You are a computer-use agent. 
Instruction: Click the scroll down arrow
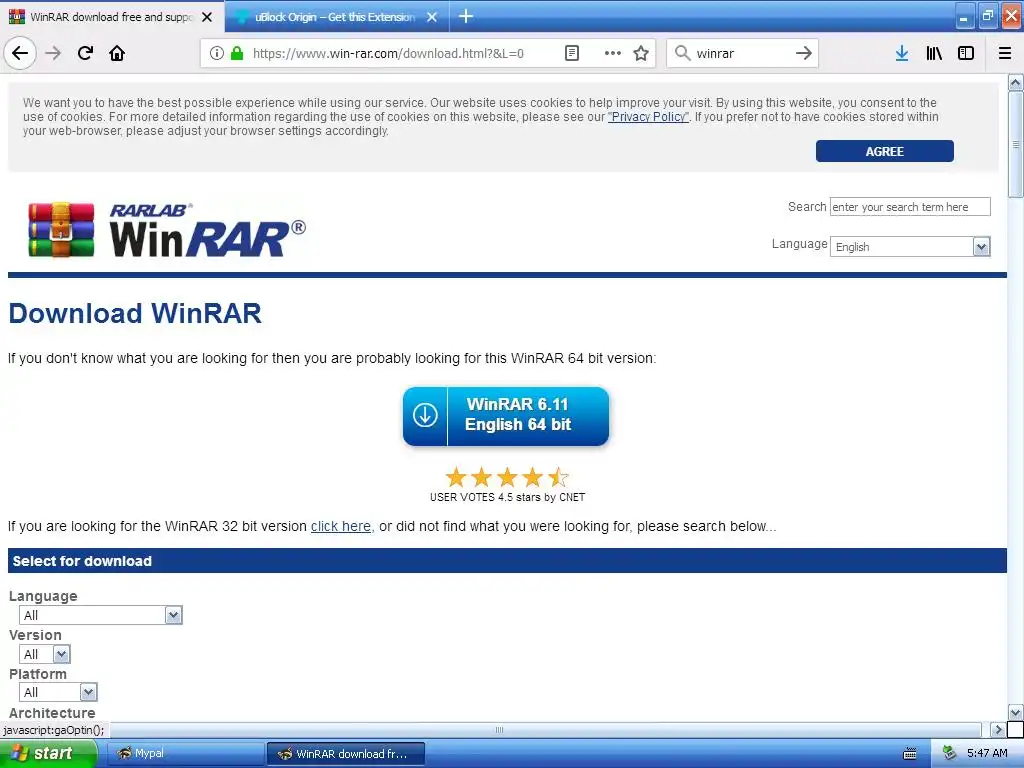[1016, 712]
